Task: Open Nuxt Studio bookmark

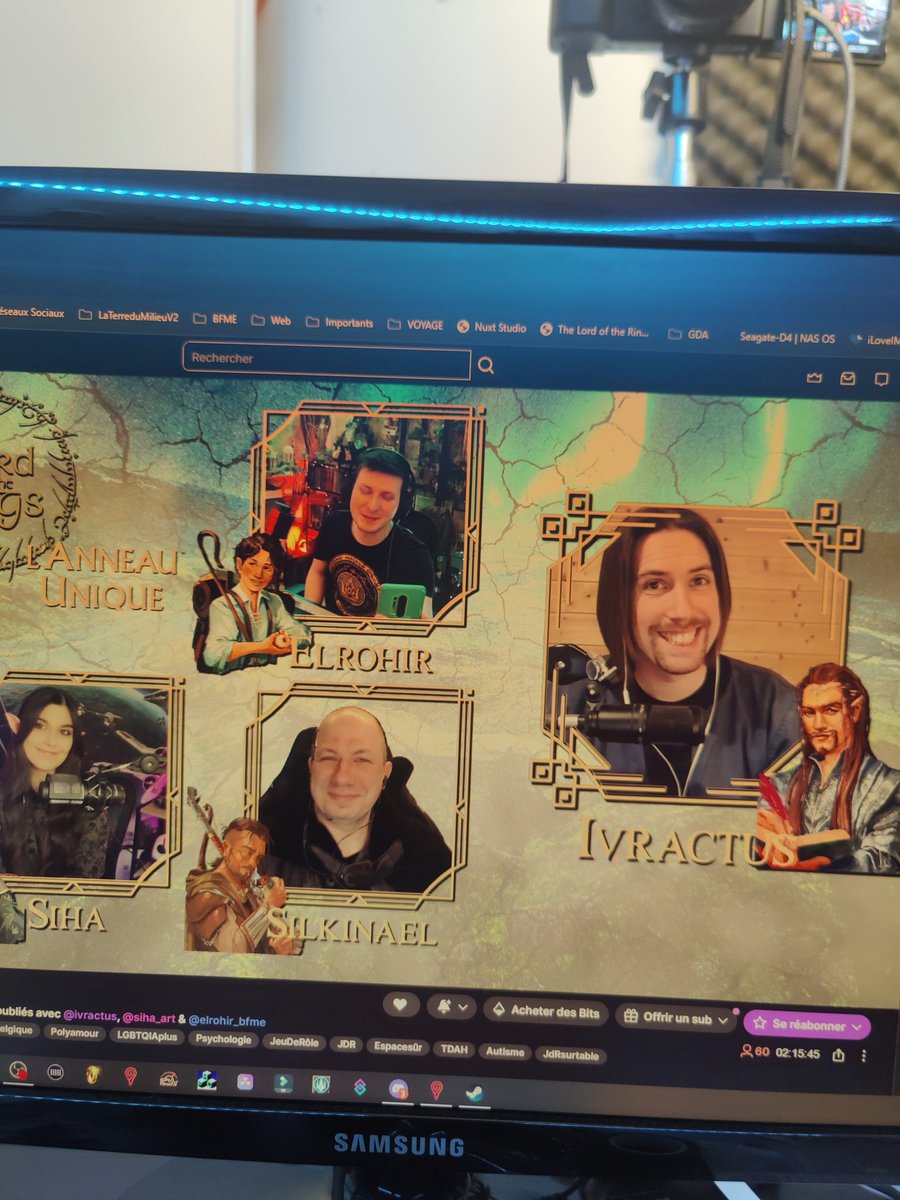Action: click(492, 327)
